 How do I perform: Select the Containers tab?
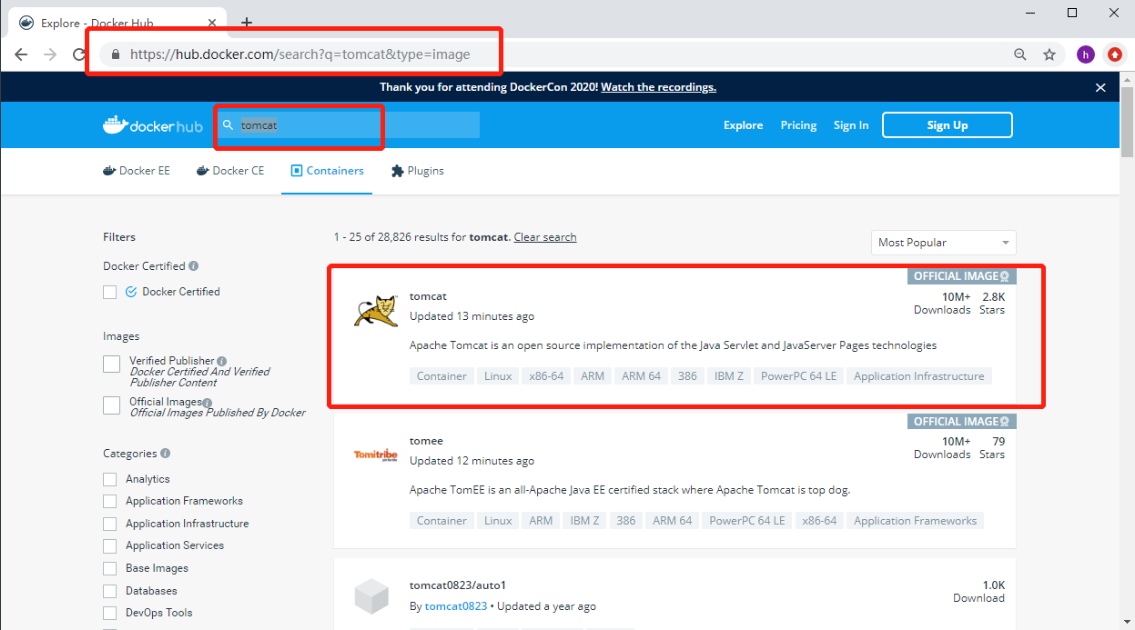tap(326, 171)
